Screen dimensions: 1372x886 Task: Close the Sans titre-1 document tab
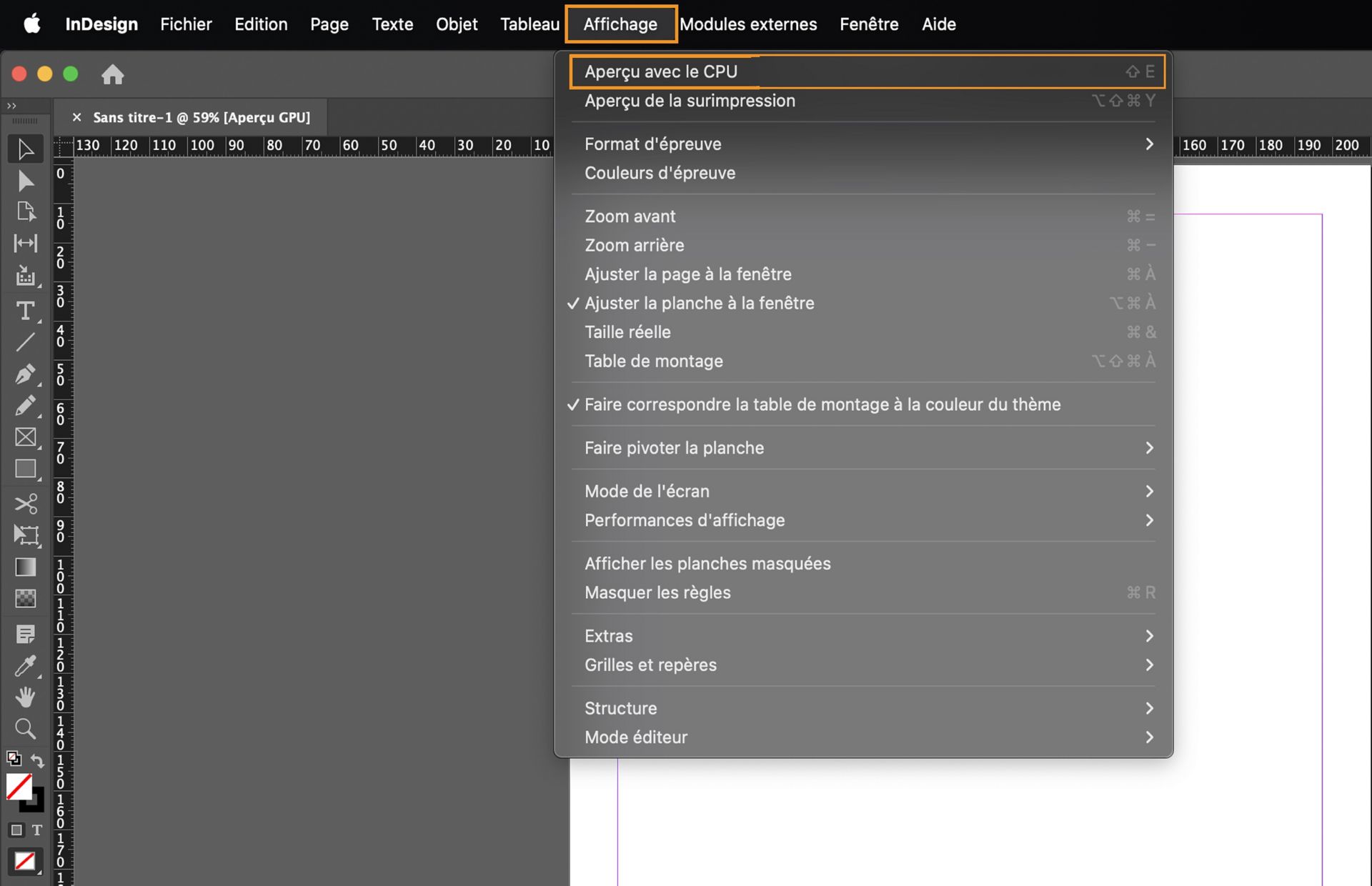coord(77,117)
